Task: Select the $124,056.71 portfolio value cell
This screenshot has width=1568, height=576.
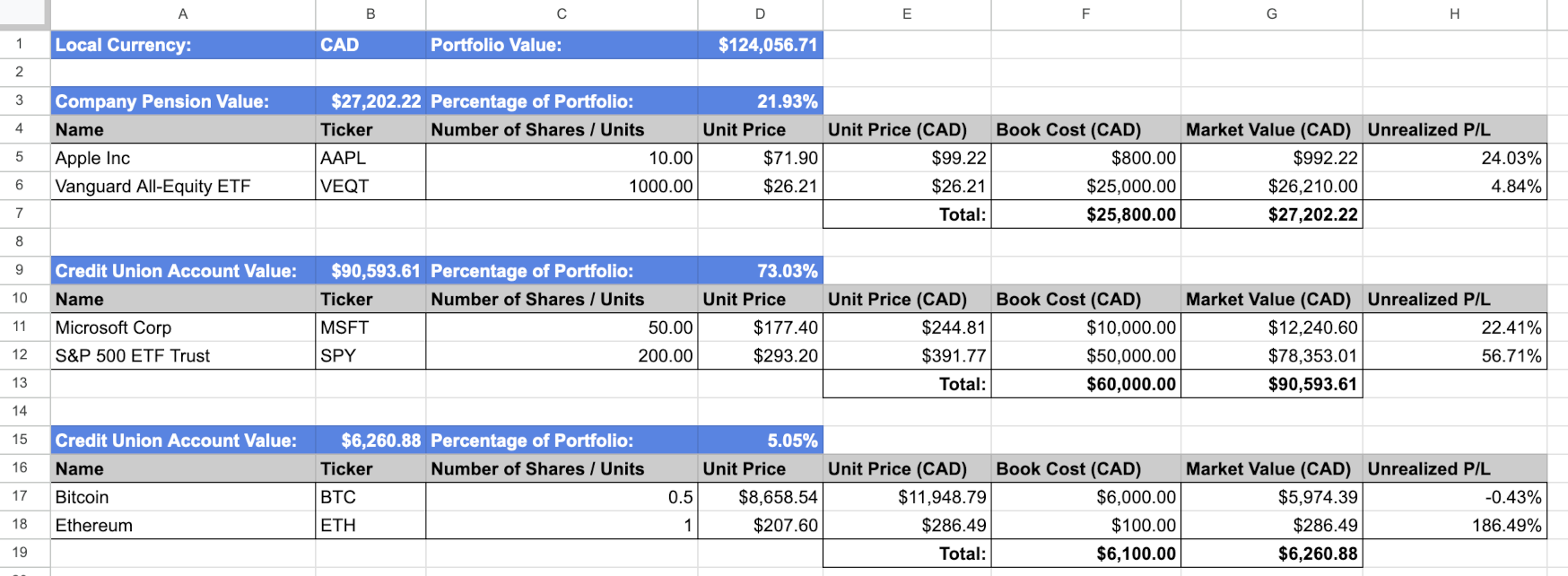Action: pyautogui.click(x=760, y=45)
